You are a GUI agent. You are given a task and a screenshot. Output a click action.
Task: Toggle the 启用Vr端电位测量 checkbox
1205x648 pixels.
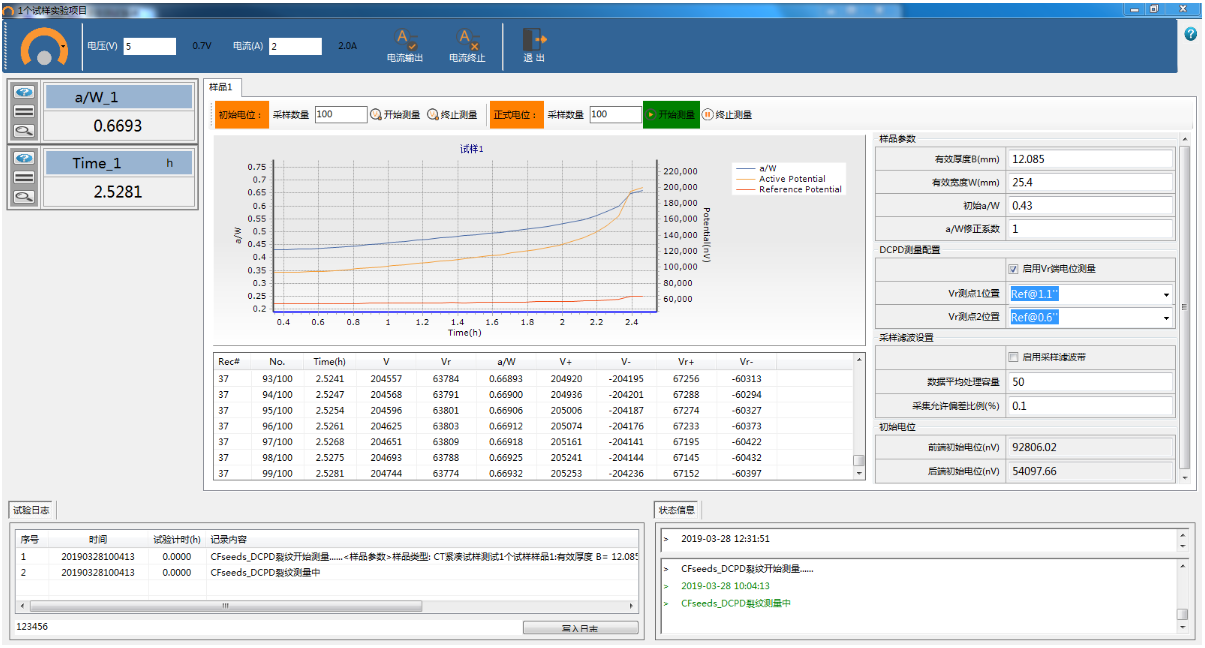[1013, 269]
